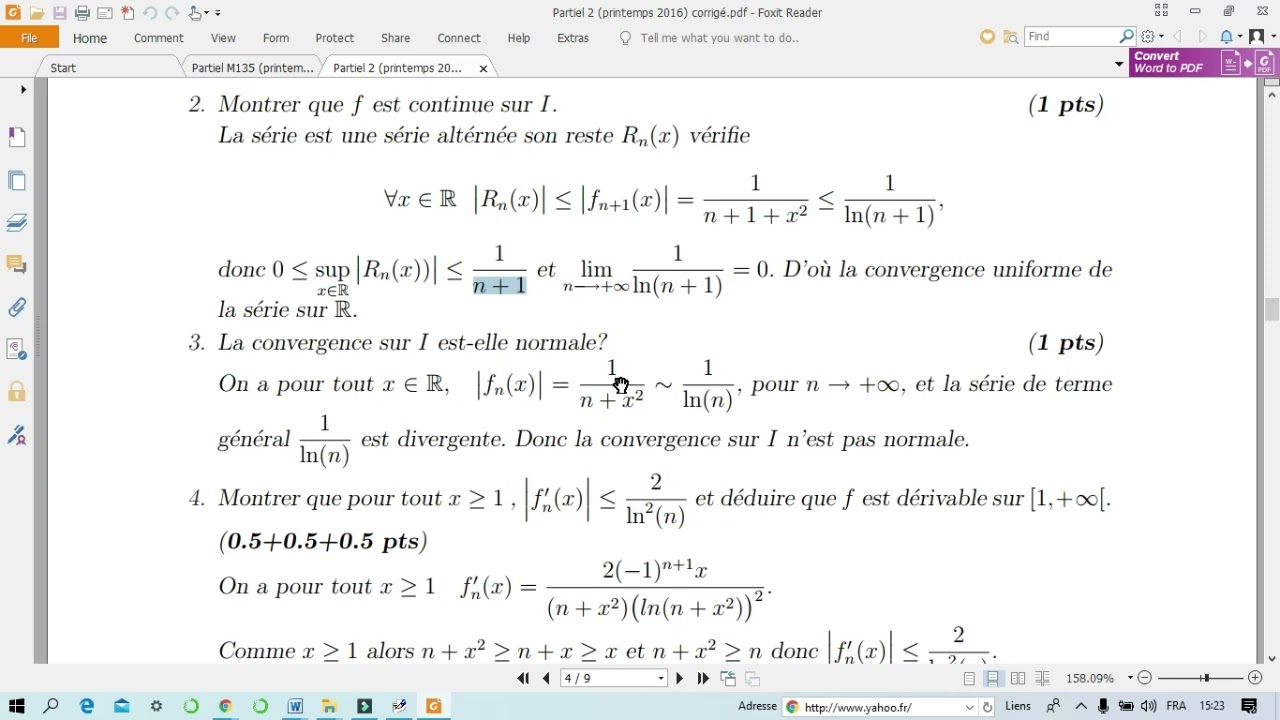Click the notification bell icon
The width and height of the screenshot is (1280, 720).
1226,37
